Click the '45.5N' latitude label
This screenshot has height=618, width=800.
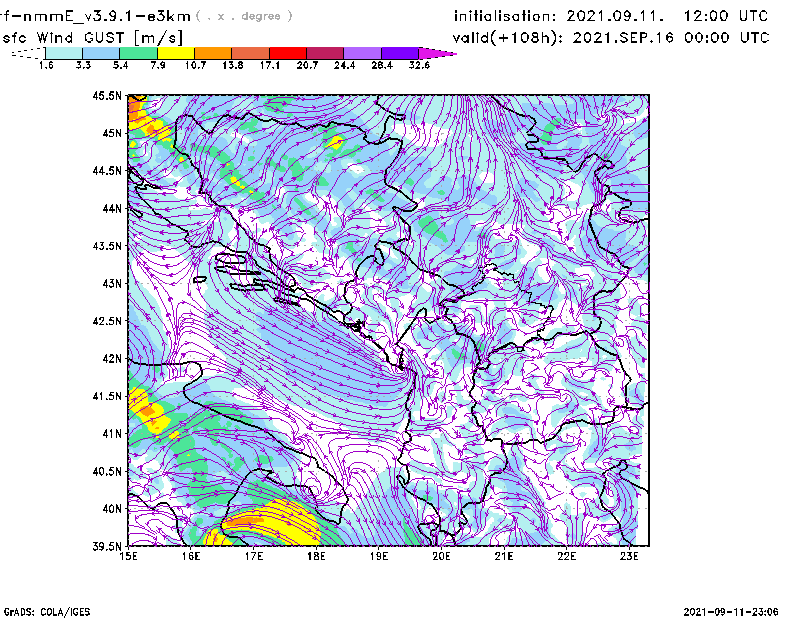coord(107,95)
